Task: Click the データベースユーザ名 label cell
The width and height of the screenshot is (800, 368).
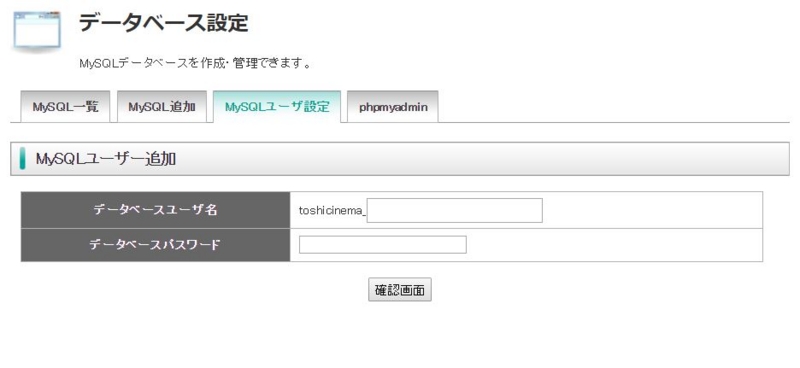Action: tap(156, 210)
